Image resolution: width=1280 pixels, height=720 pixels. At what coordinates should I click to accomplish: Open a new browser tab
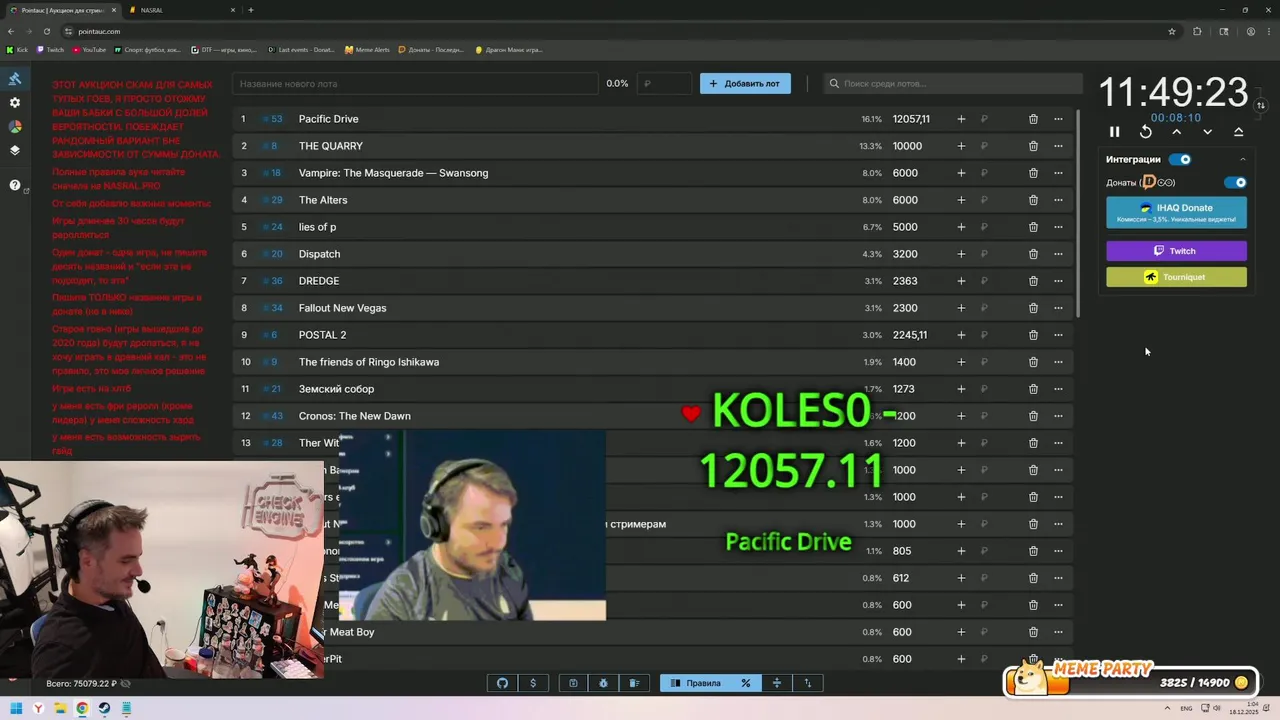point(250,10)
